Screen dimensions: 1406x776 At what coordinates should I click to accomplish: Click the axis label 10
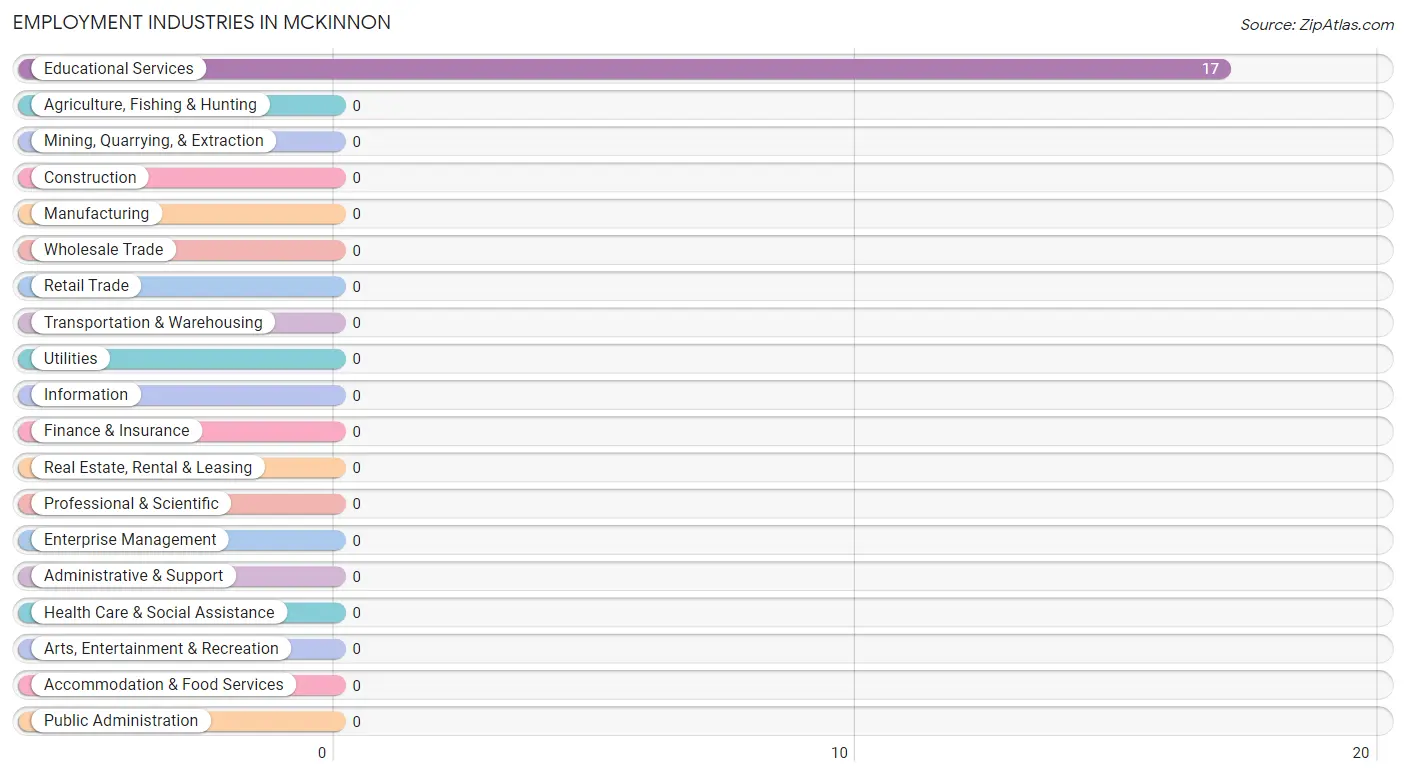(x=840, y=753)
